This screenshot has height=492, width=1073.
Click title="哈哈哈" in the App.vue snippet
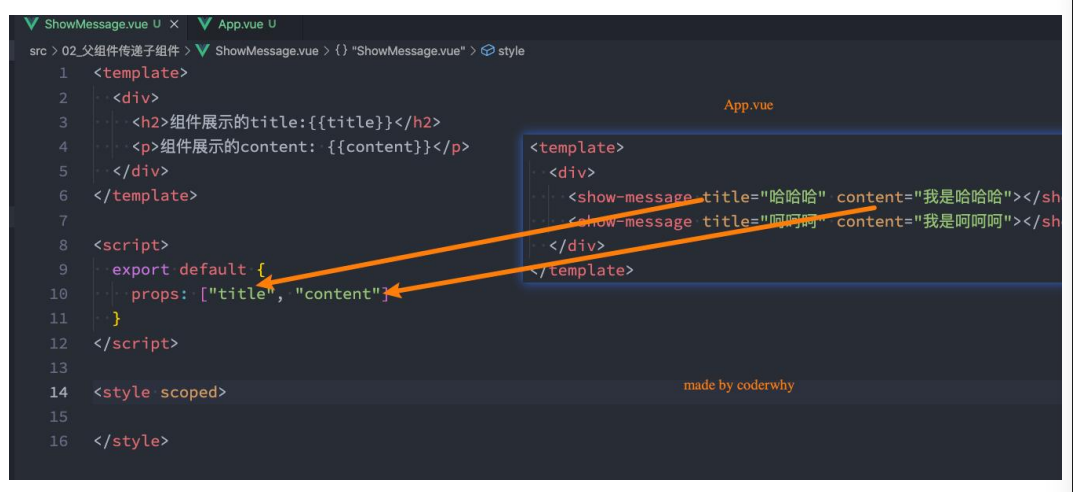765,198
